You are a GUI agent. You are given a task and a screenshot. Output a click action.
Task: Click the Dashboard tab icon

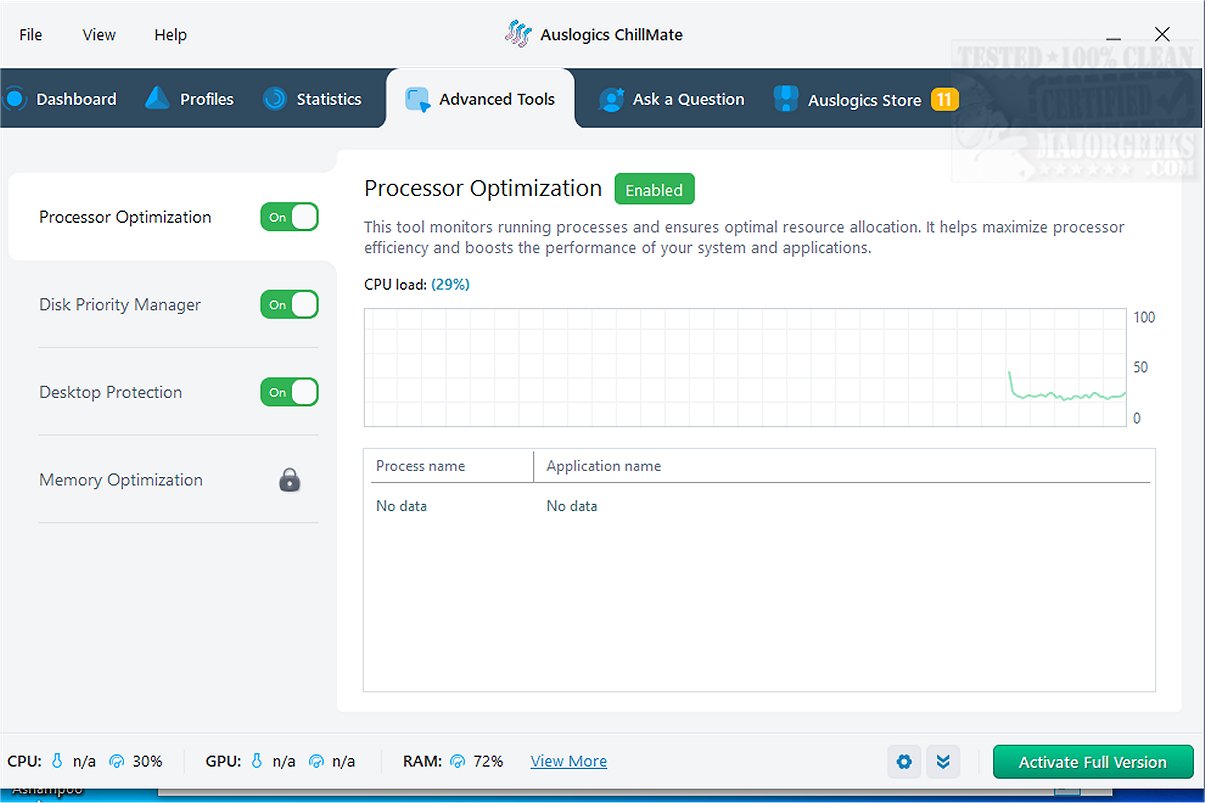click(14, 99)
